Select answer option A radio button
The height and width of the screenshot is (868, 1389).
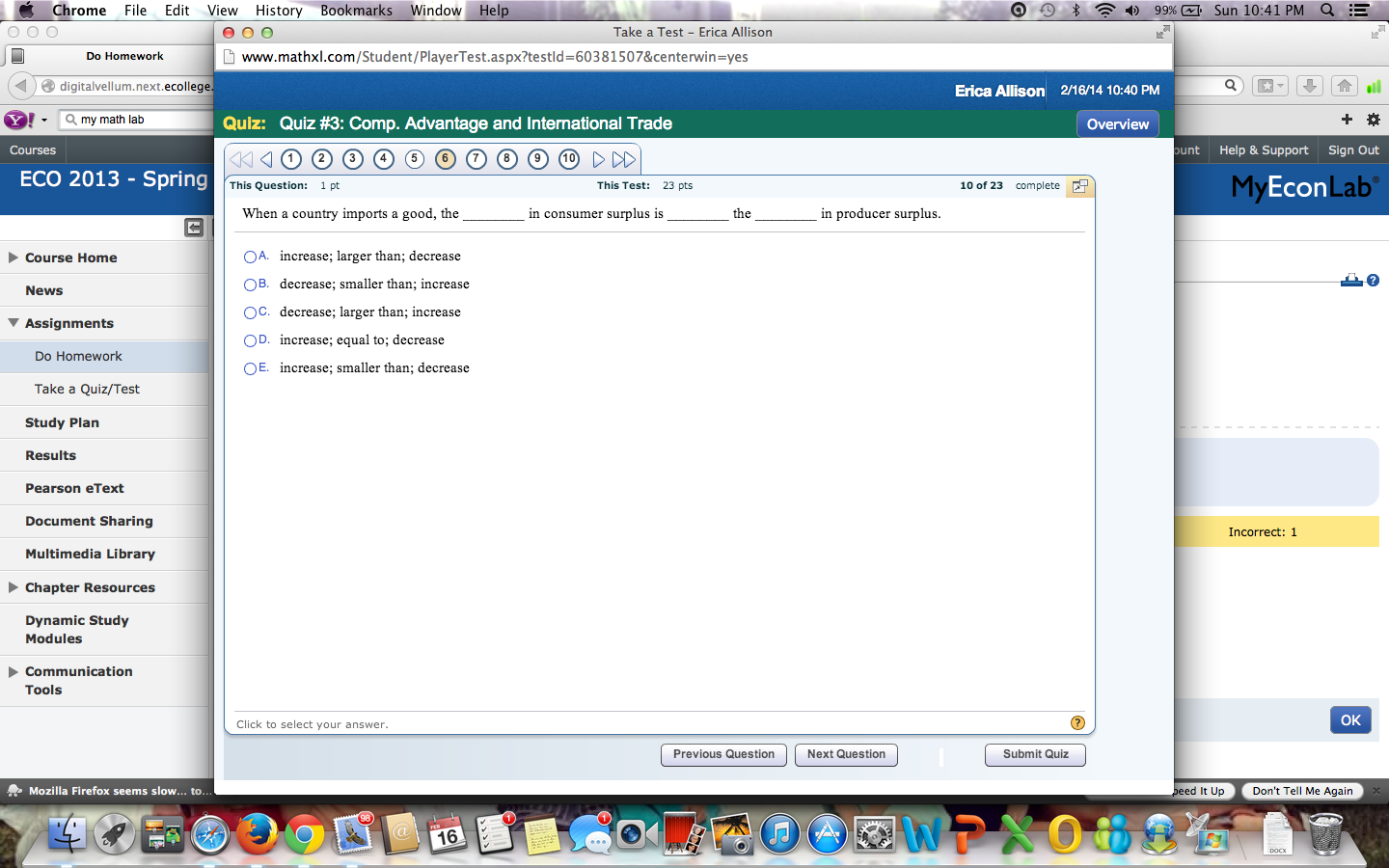click(x=251, y=257)
